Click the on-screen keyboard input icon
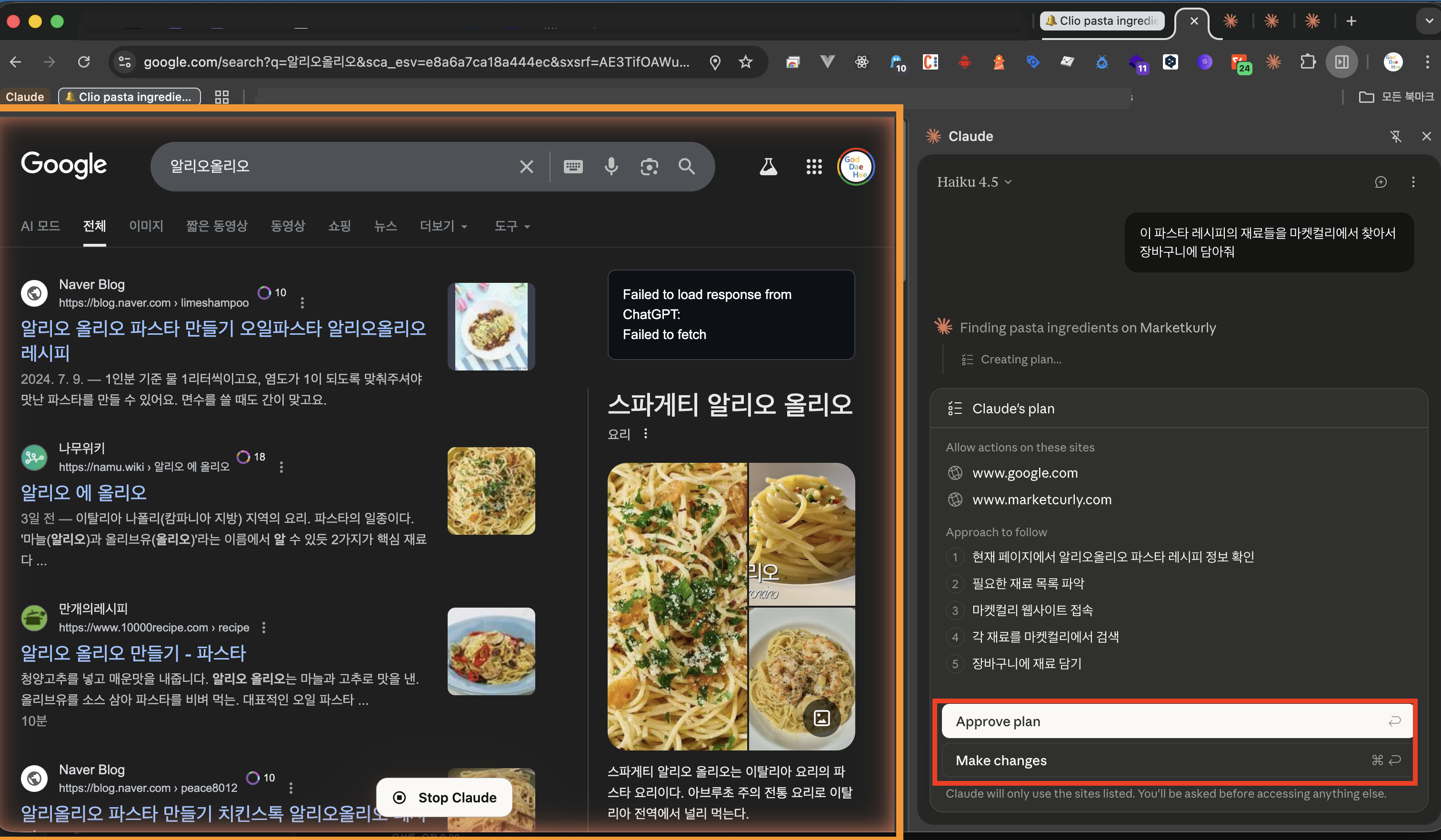The height and width of the screenshot is (840, 1441). click(x=573, y=166)
